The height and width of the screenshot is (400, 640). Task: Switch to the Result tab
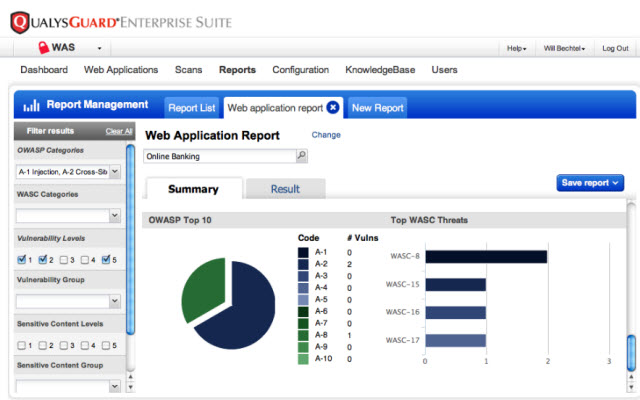click(x=285, y=189)
